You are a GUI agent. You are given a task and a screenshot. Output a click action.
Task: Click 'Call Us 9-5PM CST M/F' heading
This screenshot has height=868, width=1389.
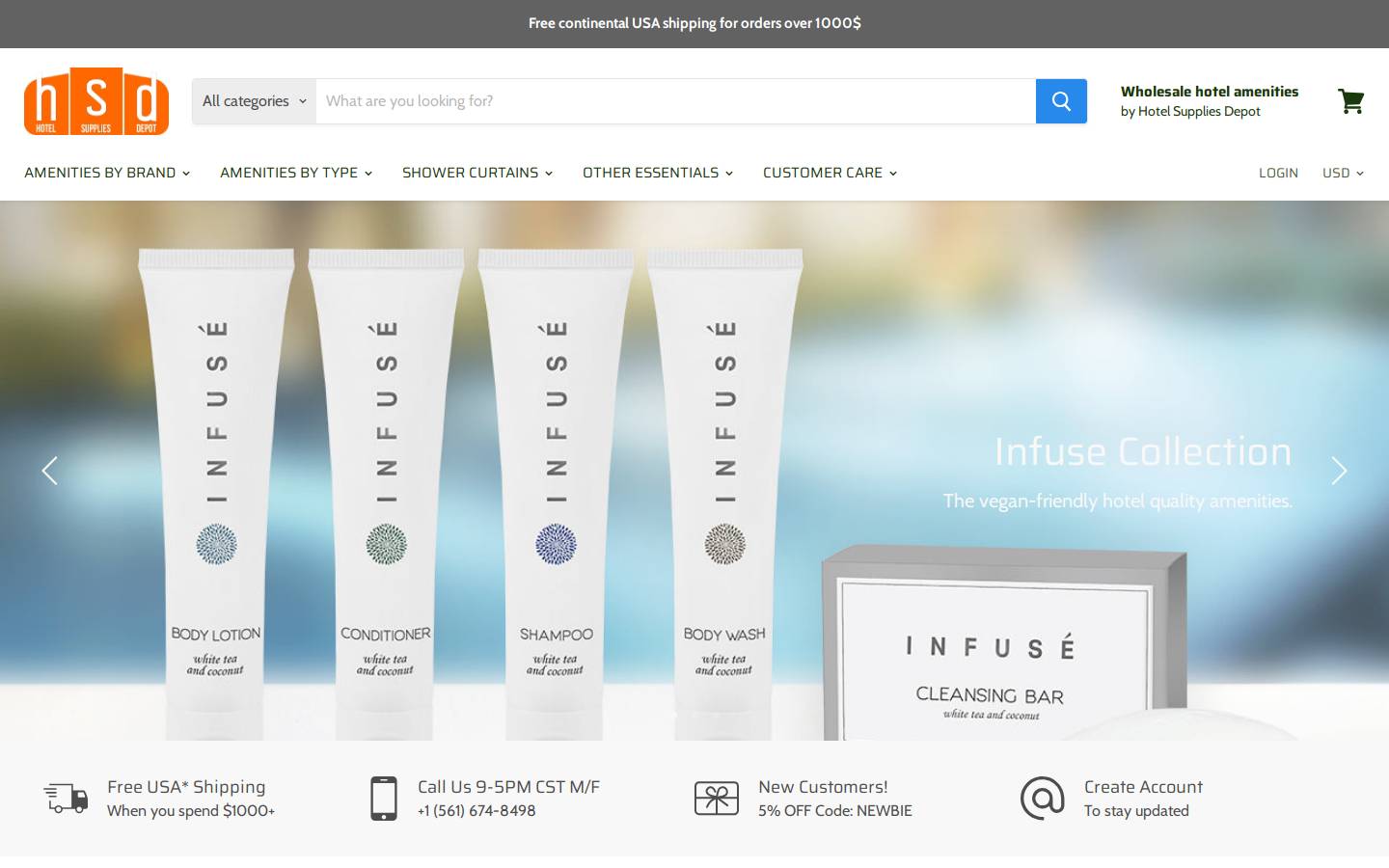(508, 787)
